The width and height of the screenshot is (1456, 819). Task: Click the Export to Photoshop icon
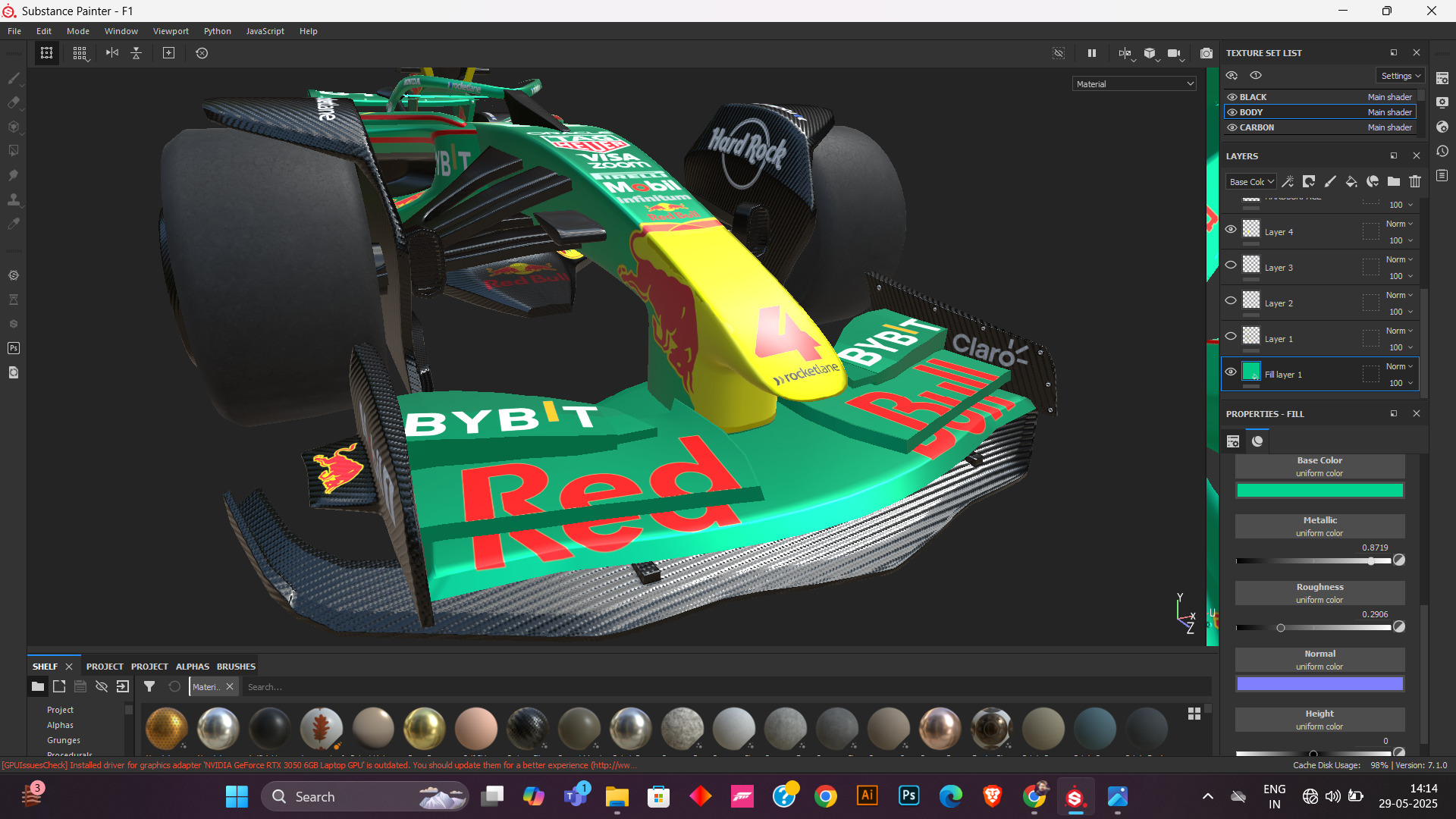[x=13, y=348]
